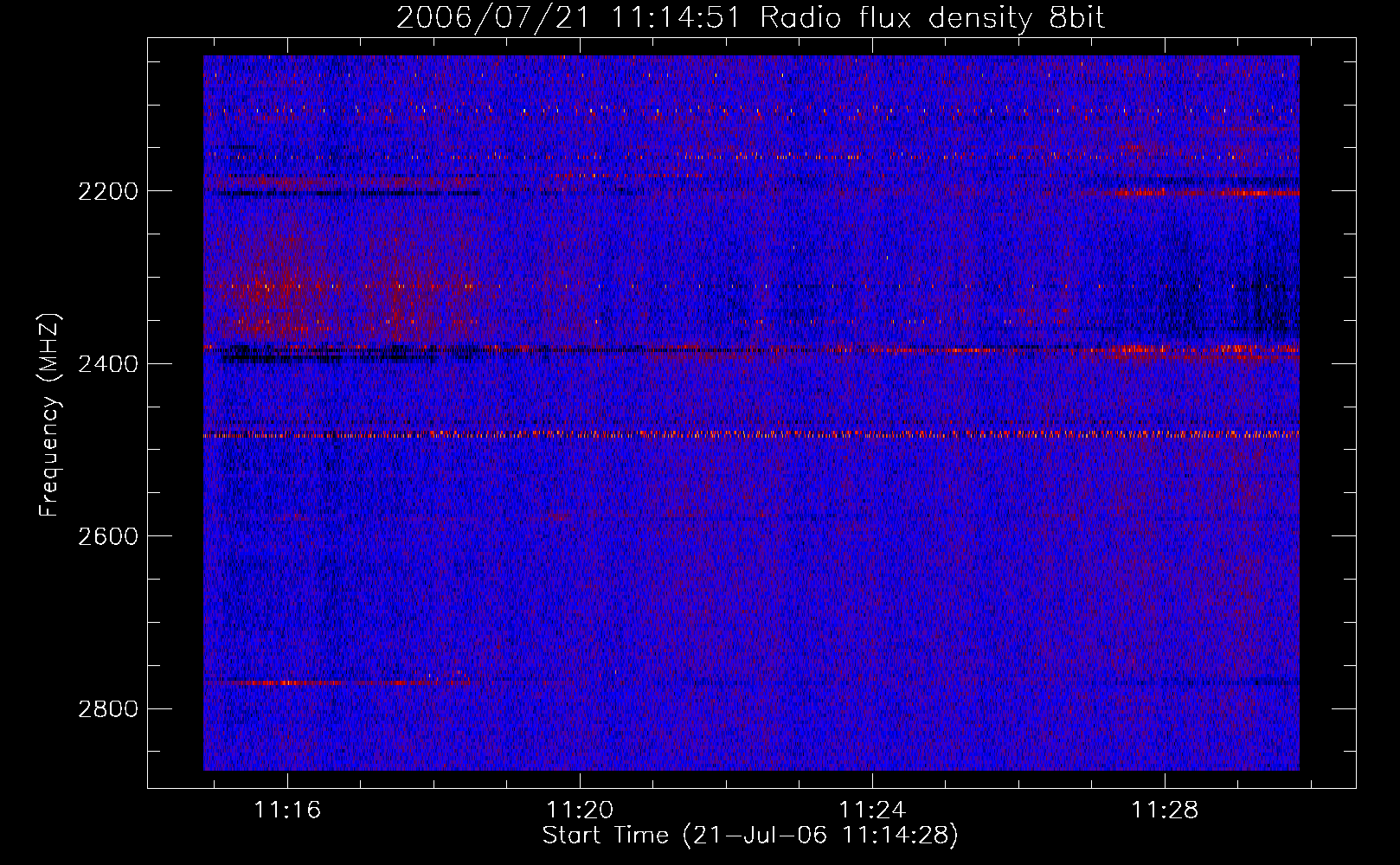
Task: Click the 2800 frequency axis label
Action: [107, 709]
